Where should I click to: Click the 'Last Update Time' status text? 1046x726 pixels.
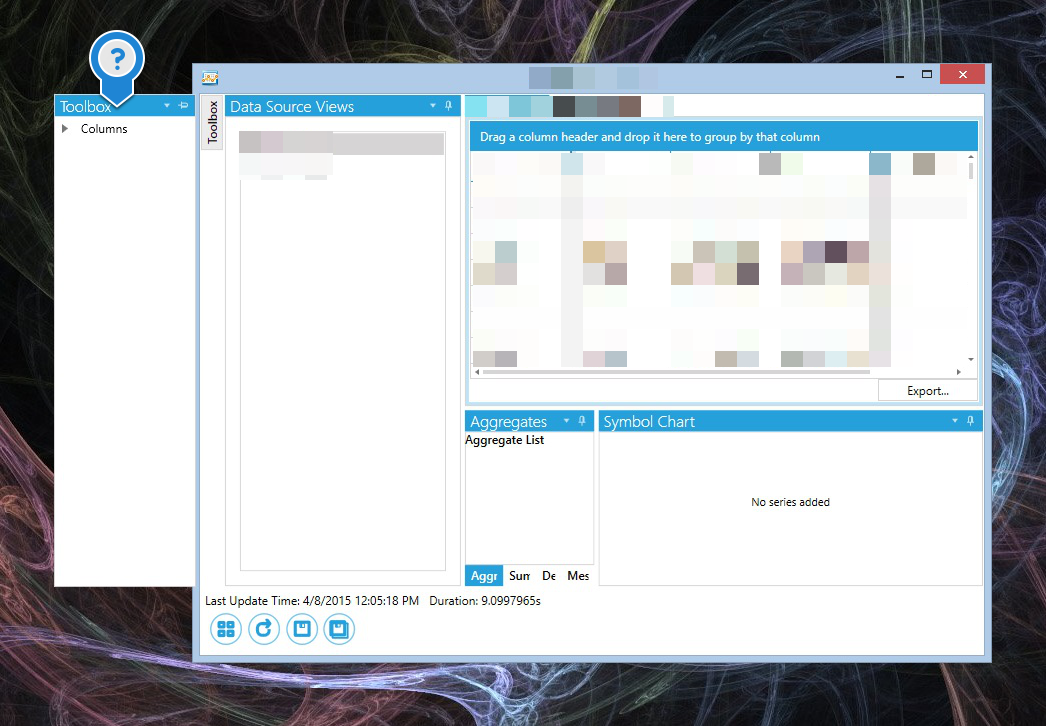(x=312, y=601)
